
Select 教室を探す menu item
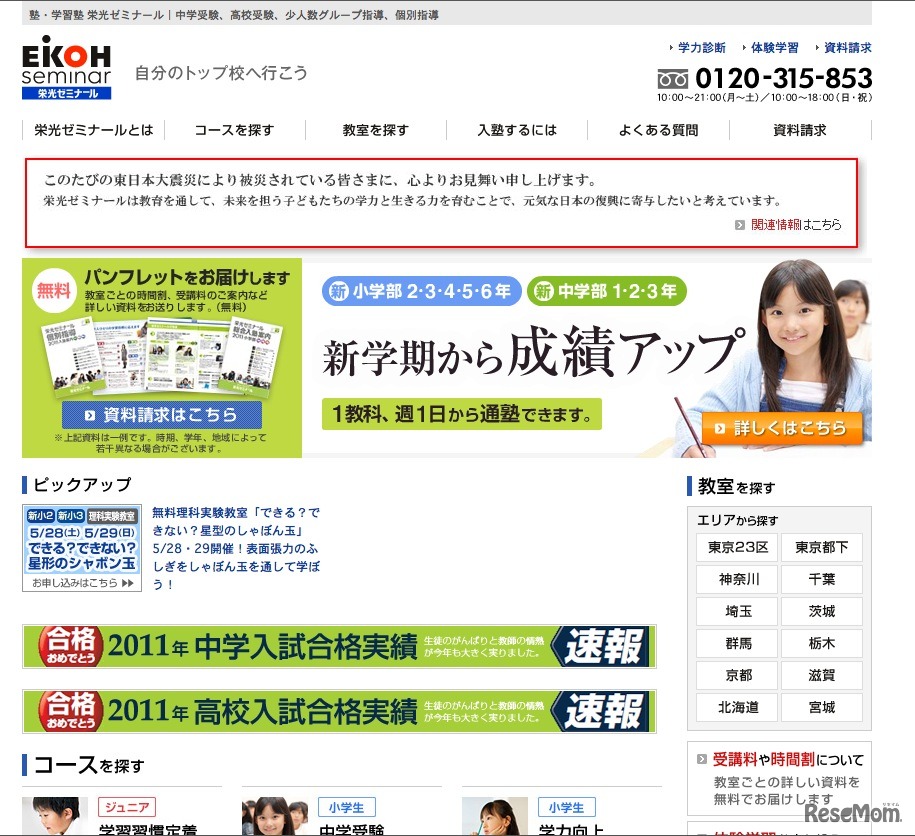coord(376,130)
